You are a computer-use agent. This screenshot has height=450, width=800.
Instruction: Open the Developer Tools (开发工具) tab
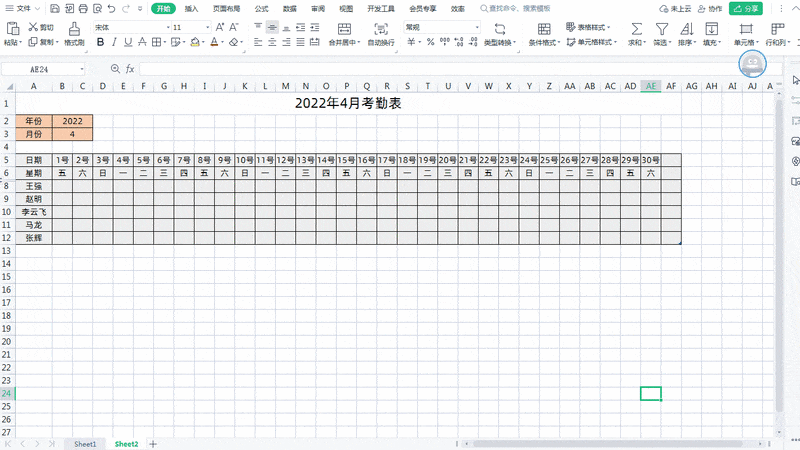pyautogui.click(x=381, y=9)
